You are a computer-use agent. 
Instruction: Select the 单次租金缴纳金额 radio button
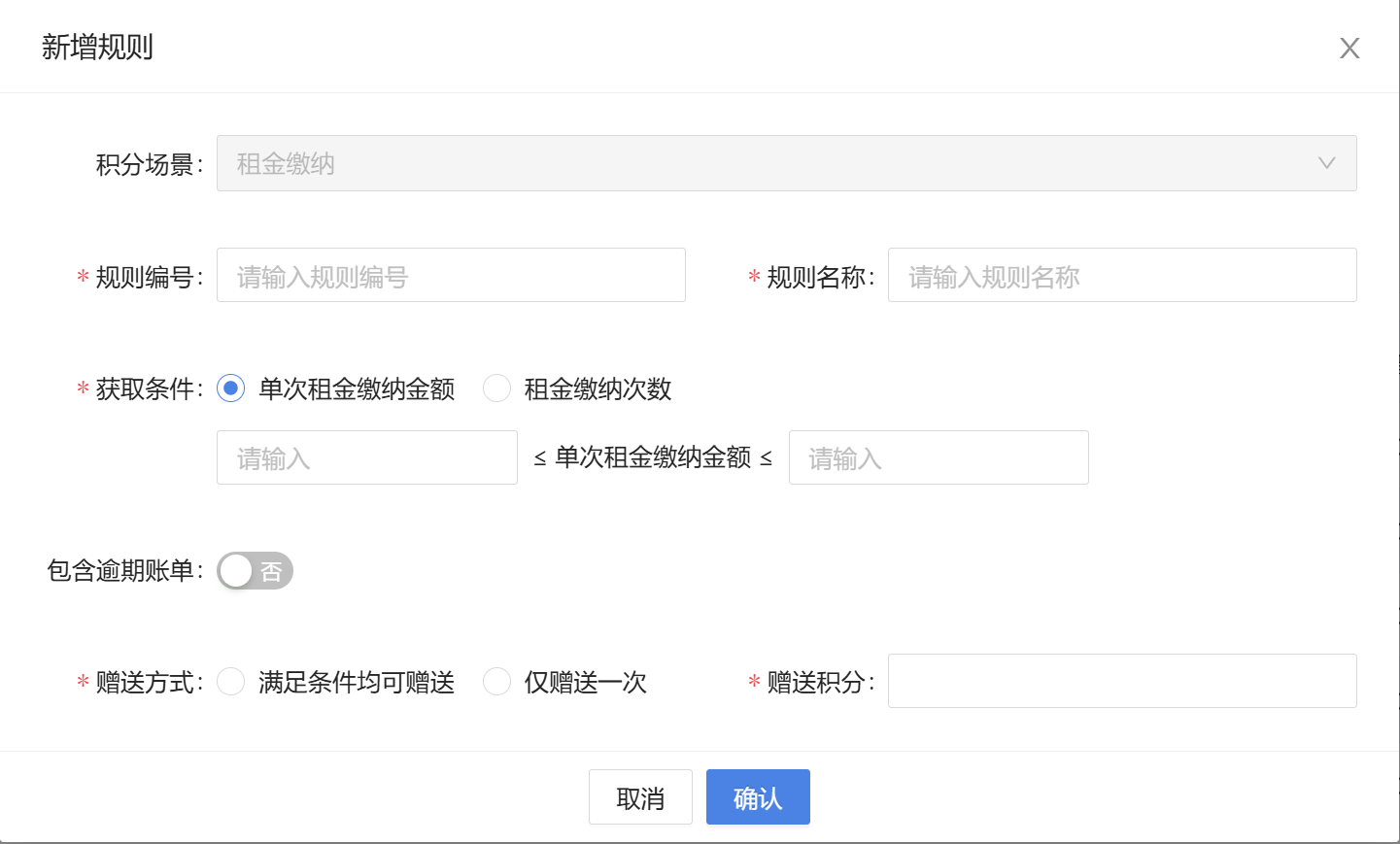(231, 388)
